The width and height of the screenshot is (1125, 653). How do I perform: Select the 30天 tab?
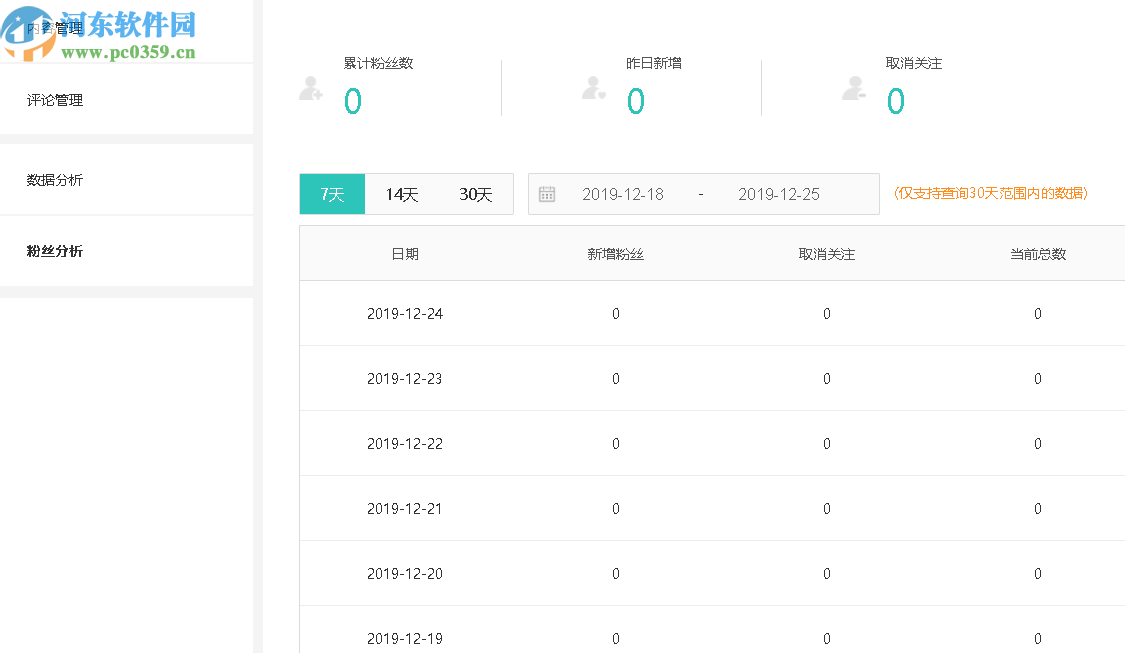tap(477, 193)
